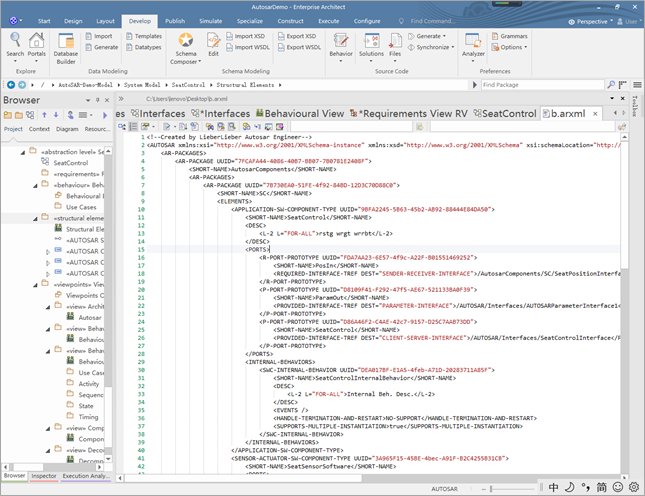This screenshot has height=496, width=645.
Task: Open the Schema Composer
Action: coord(186,48)
